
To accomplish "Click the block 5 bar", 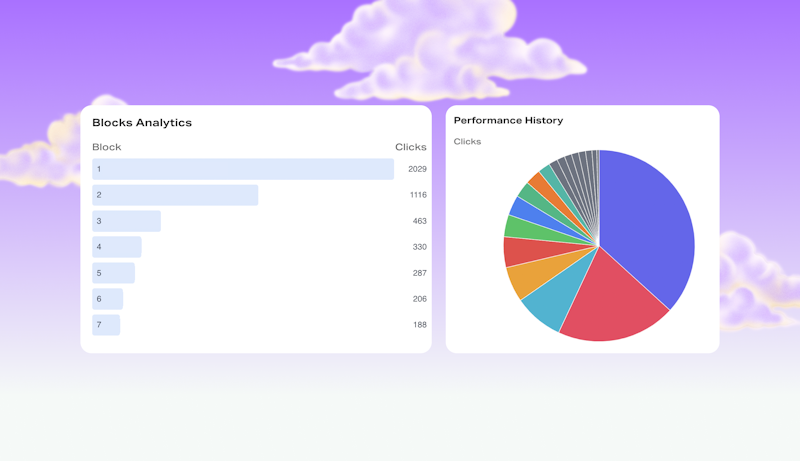I will [x=113, y=273].
